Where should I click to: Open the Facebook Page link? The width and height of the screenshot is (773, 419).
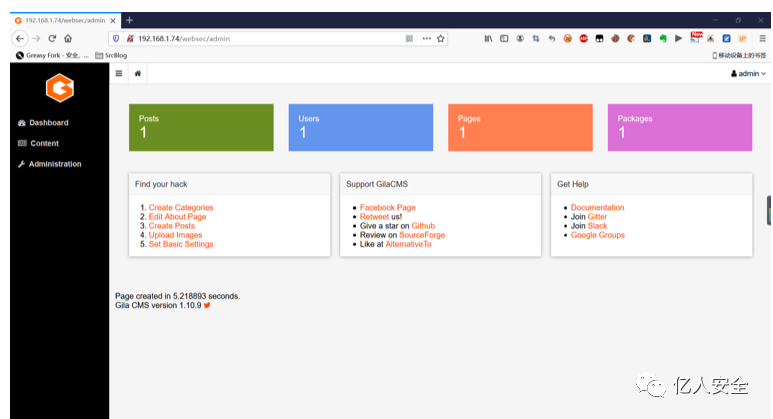coord(387,208)
